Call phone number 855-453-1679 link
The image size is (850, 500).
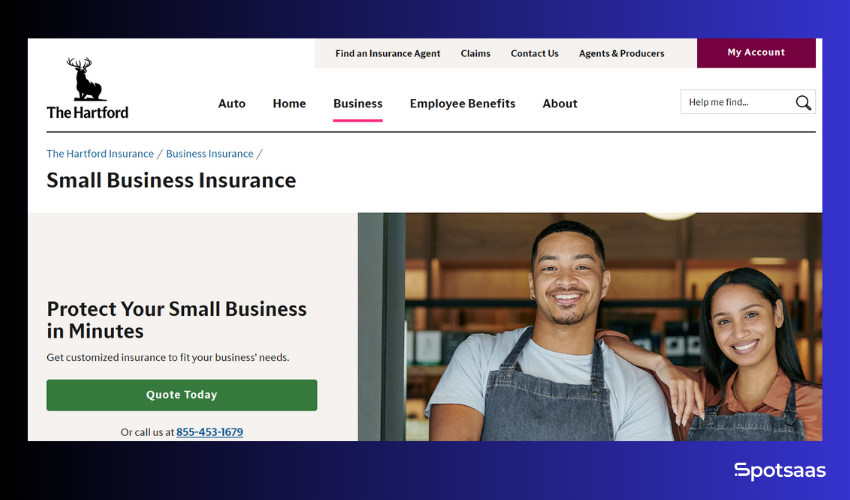tap(210, 432)
